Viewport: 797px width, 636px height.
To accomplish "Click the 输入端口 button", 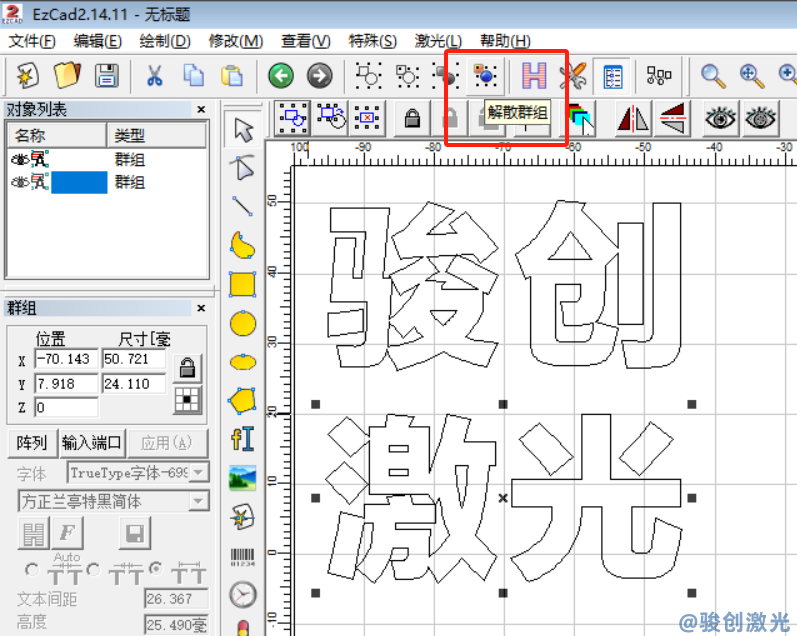I will (x=91, y=442).
